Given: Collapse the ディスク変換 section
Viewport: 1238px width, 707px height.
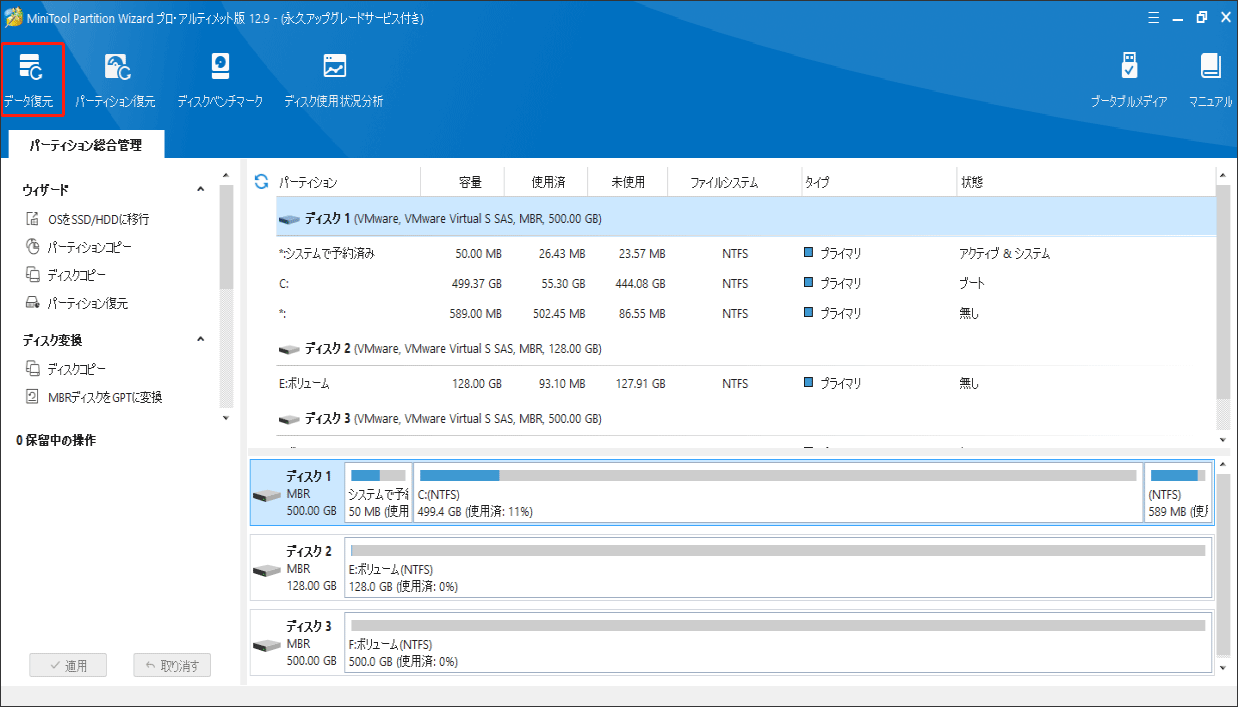Looking at the screenshot, I should tap(200, 340).
